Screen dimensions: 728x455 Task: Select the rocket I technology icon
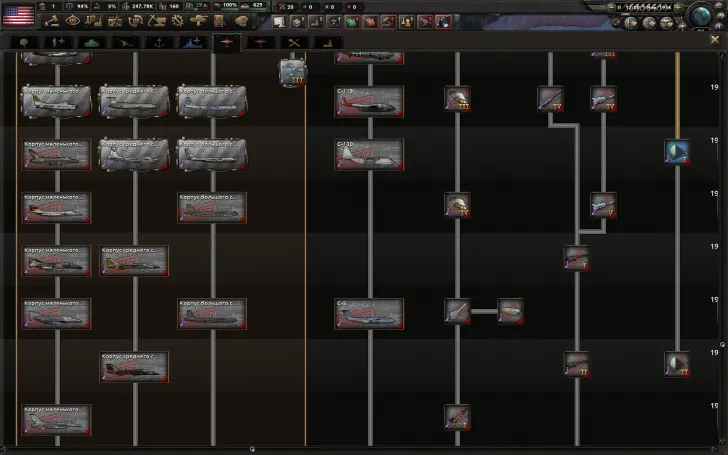(457, 417)
